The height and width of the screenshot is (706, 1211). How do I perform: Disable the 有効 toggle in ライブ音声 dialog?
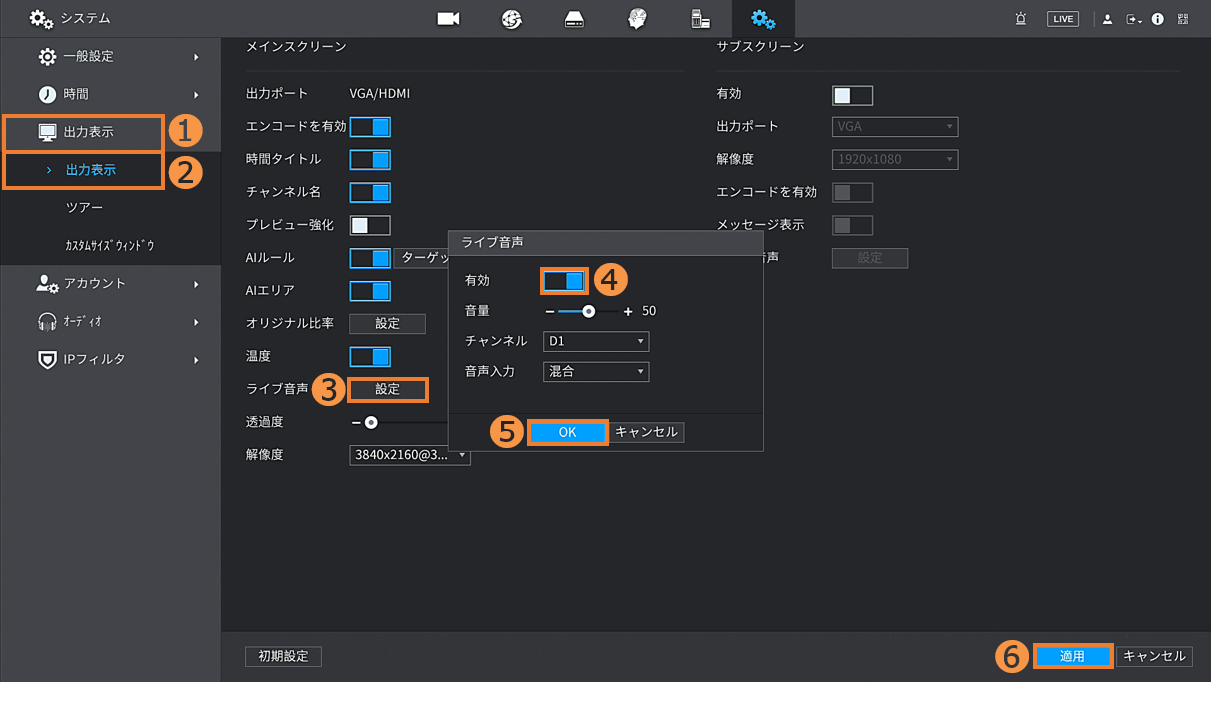564,281
